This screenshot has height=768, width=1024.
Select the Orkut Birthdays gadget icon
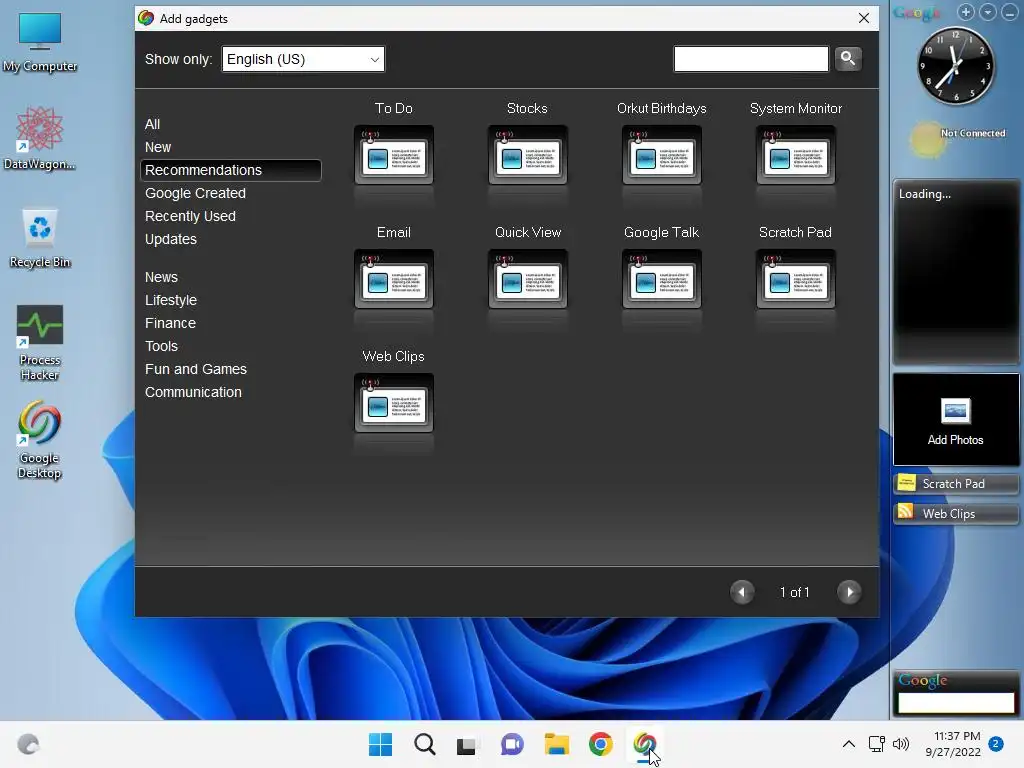[662, 155]
